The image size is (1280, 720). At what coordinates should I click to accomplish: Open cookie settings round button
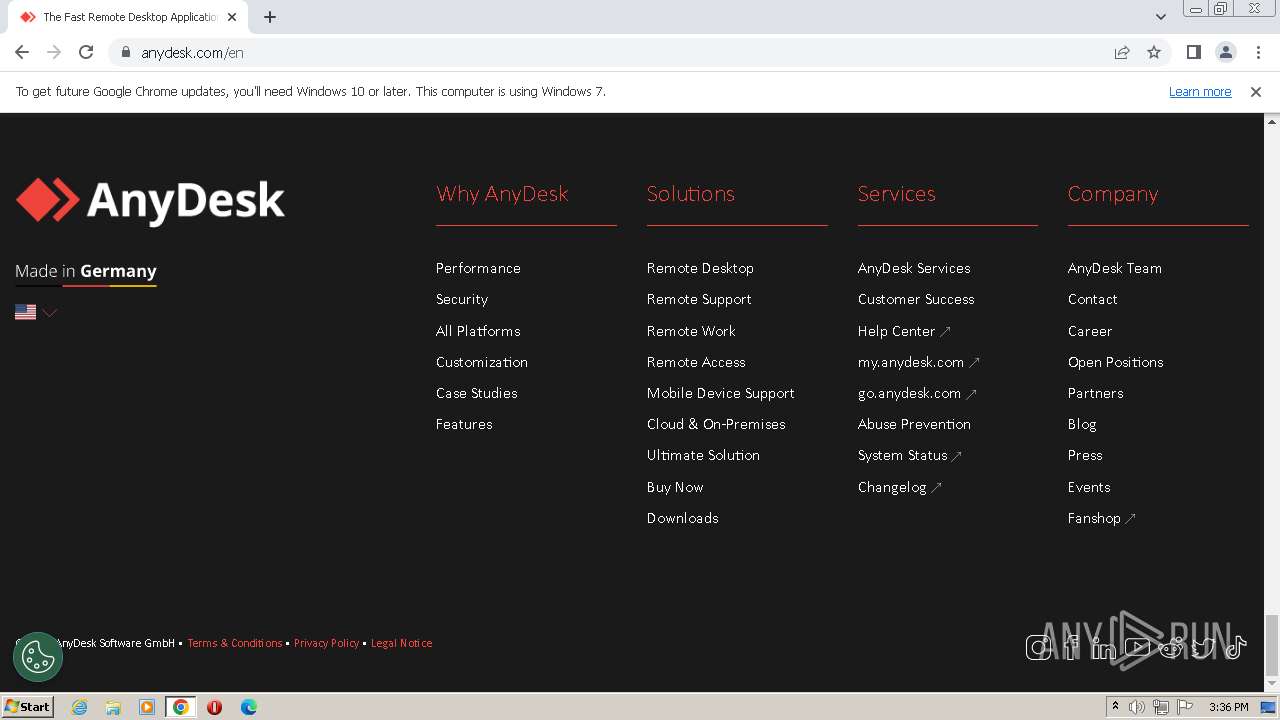(38, 657)
